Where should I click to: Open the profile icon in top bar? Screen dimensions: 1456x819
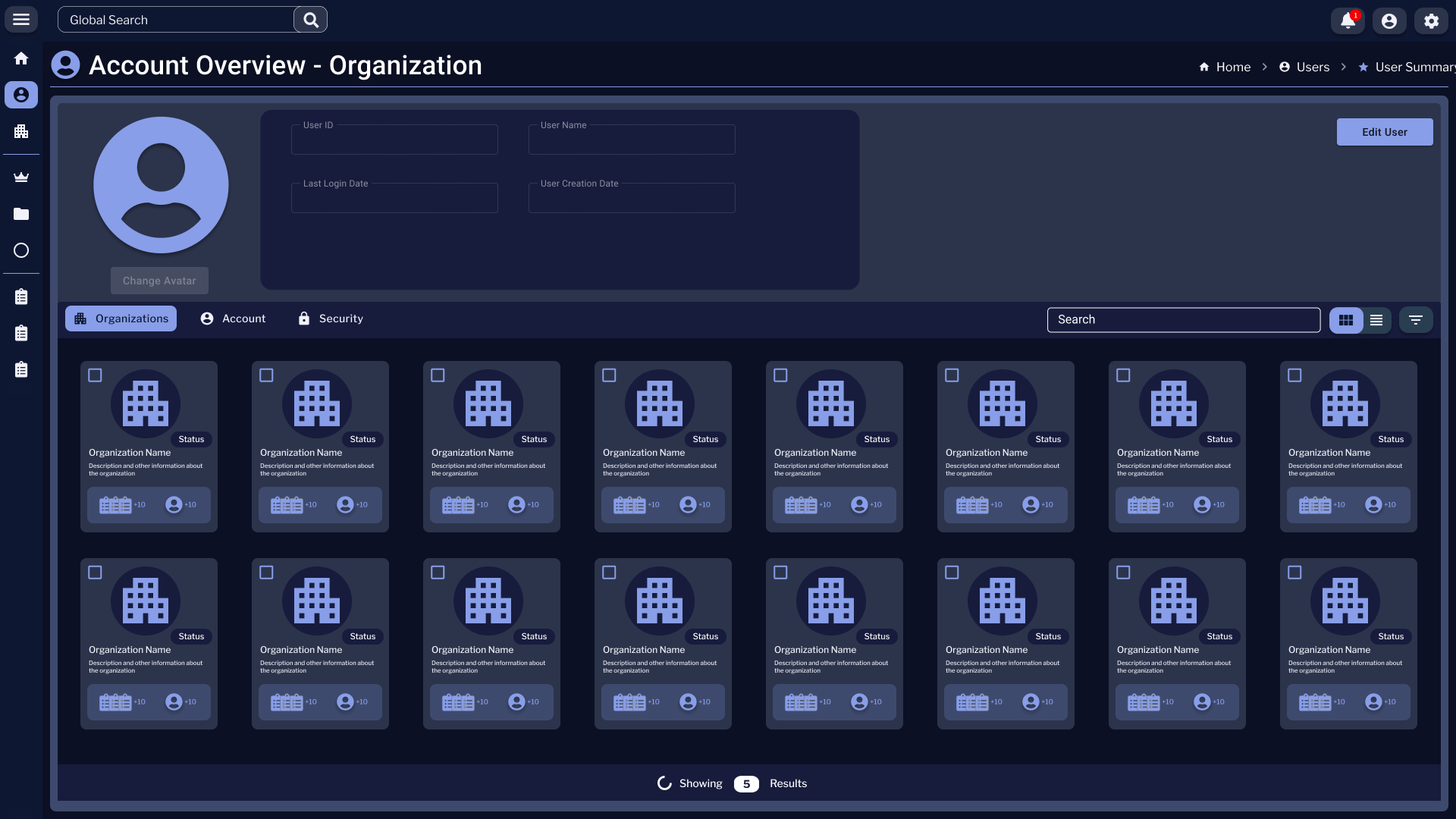(x=1389, y=20)
